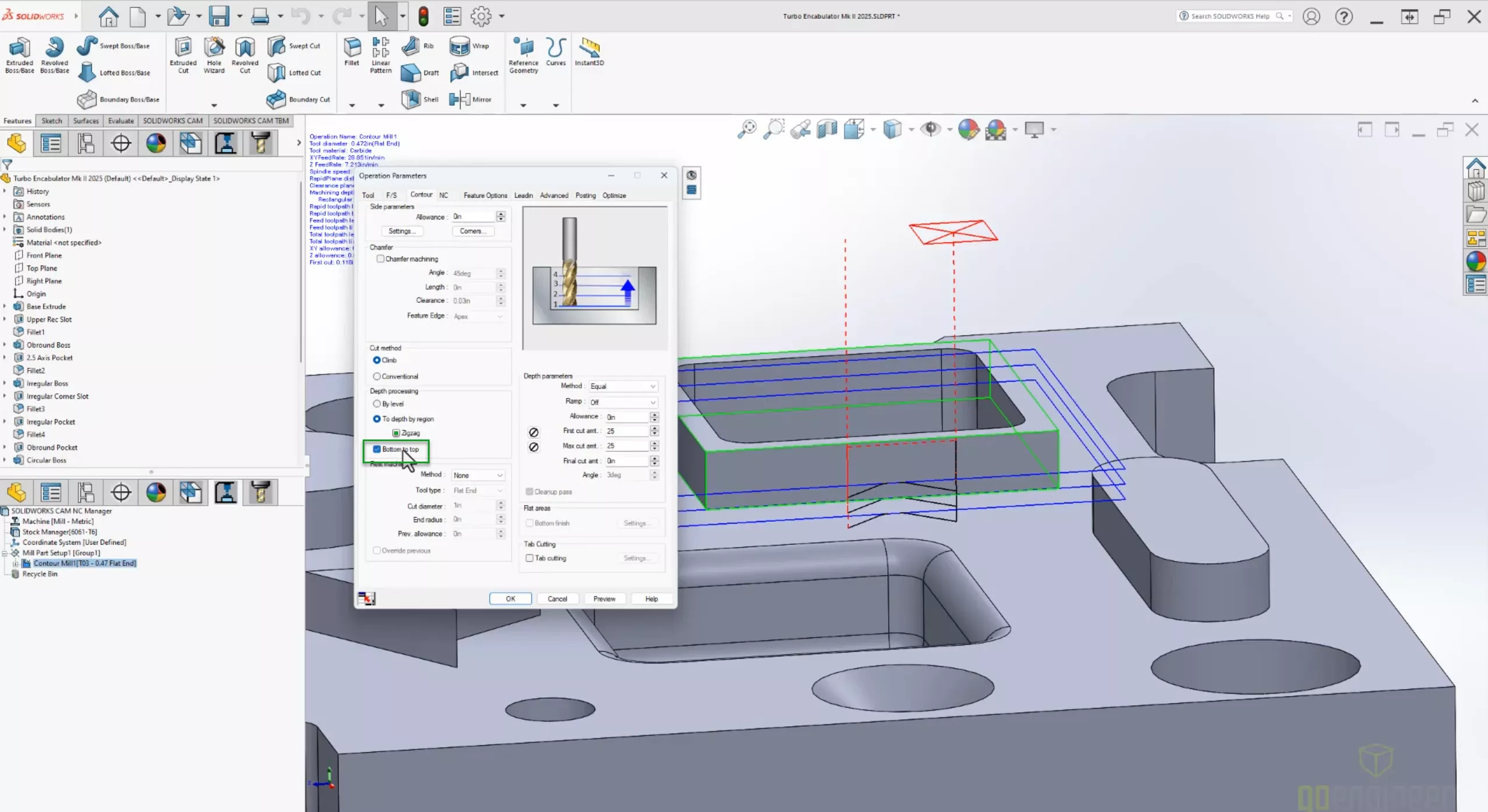Select the Swept Boss/Base tool

[114, 46]
